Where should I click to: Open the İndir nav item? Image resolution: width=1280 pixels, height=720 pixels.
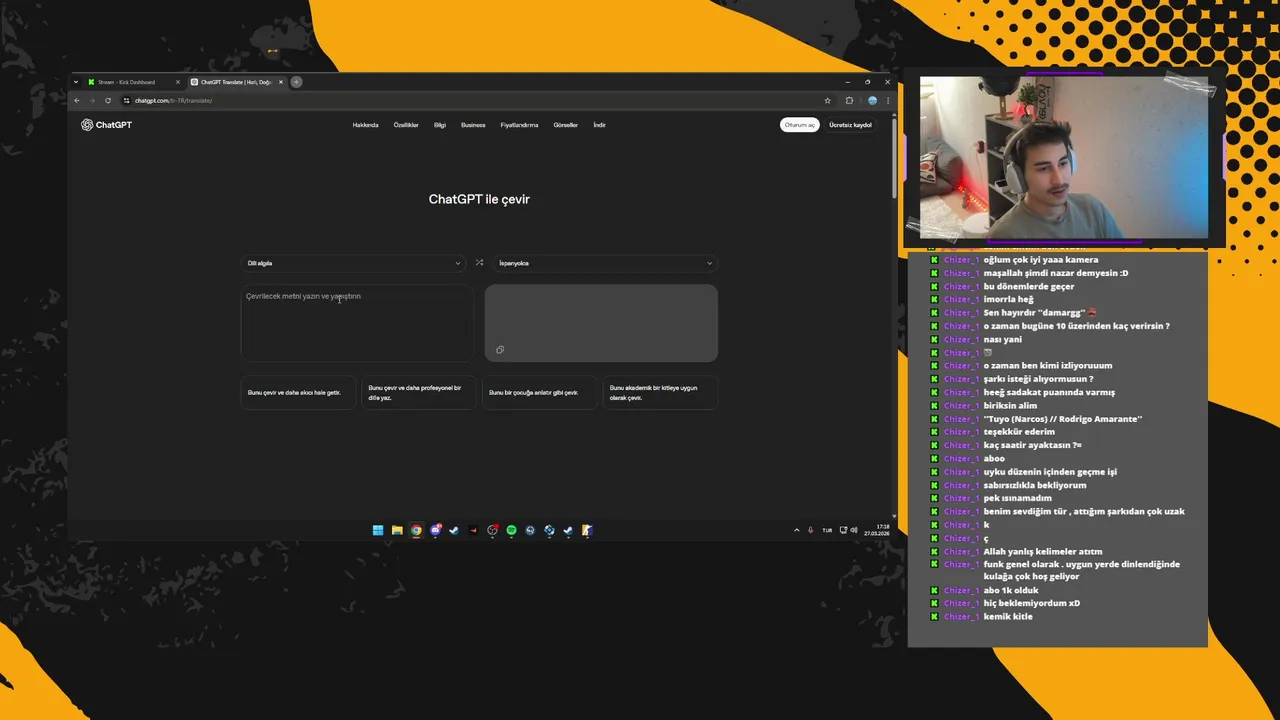point(599,125)
